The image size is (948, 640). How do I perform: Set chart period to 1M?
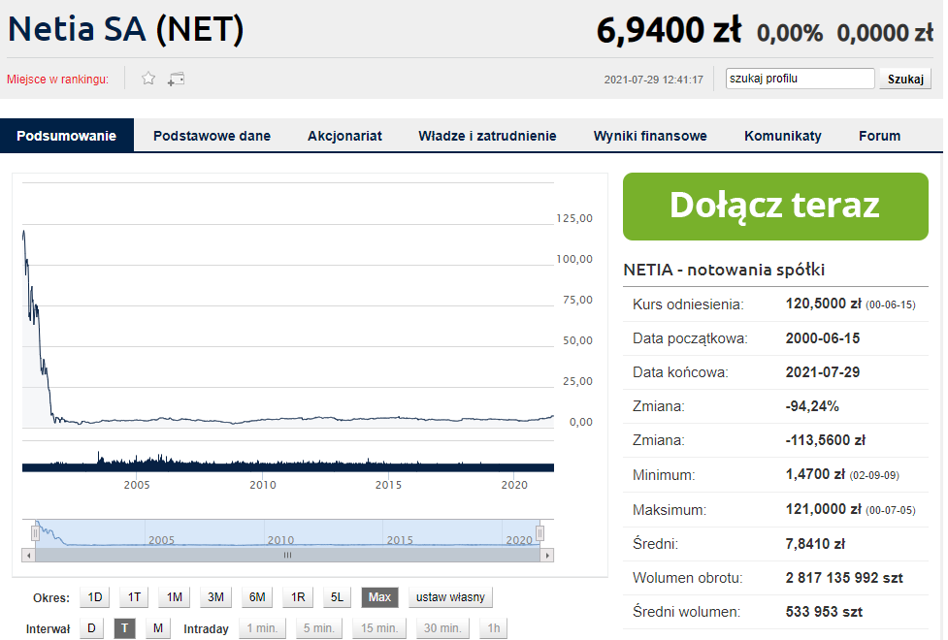coord(175,597)
